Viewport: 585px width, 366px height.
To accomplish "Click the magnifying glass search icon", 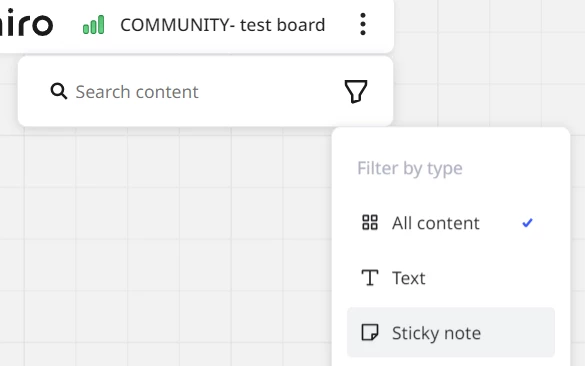I will [x=59, y=91].
